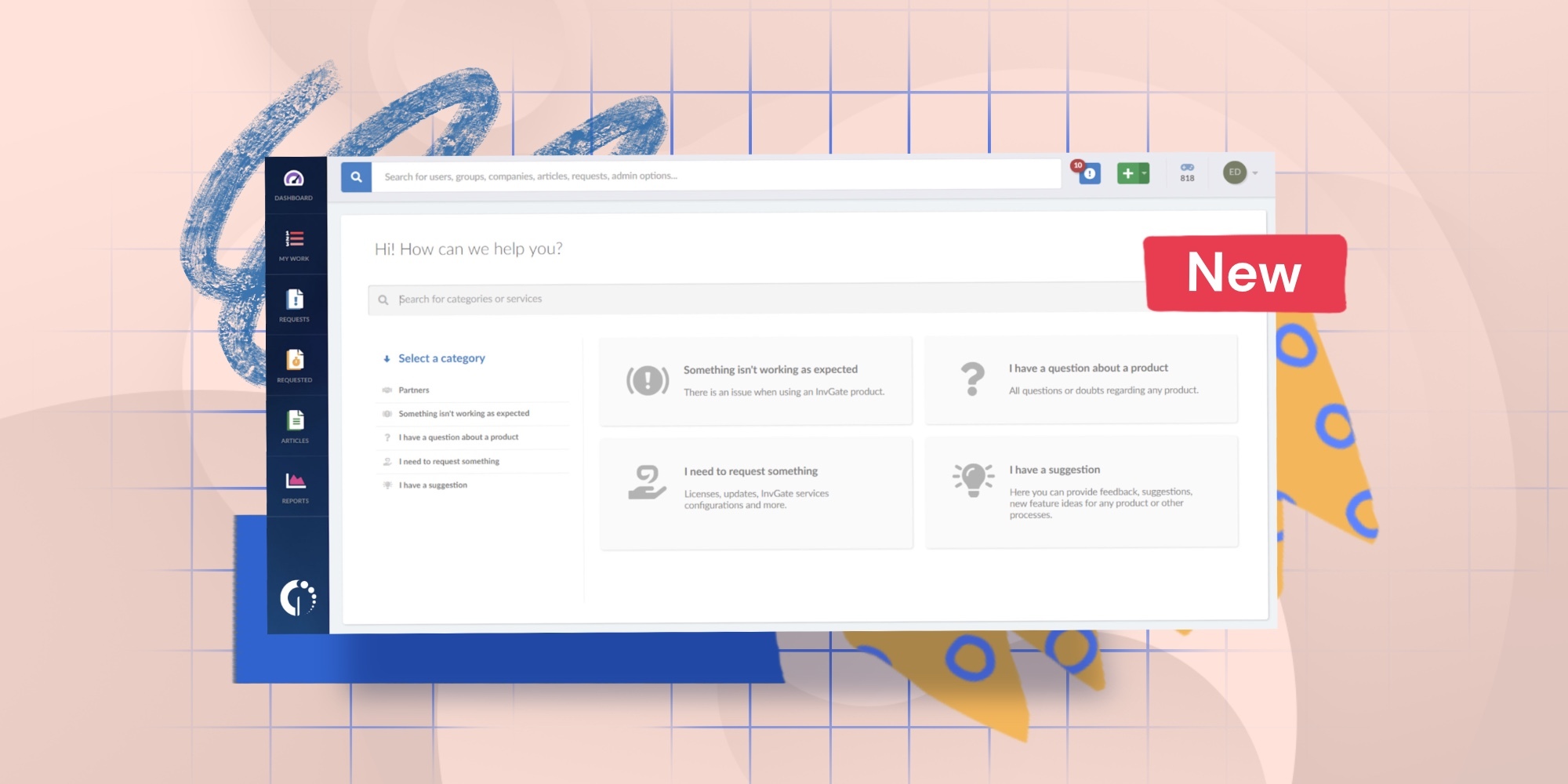Choose 'I need to request something' list item
This screenshot has height=784, width=1568.
click(x=448, y=462)
